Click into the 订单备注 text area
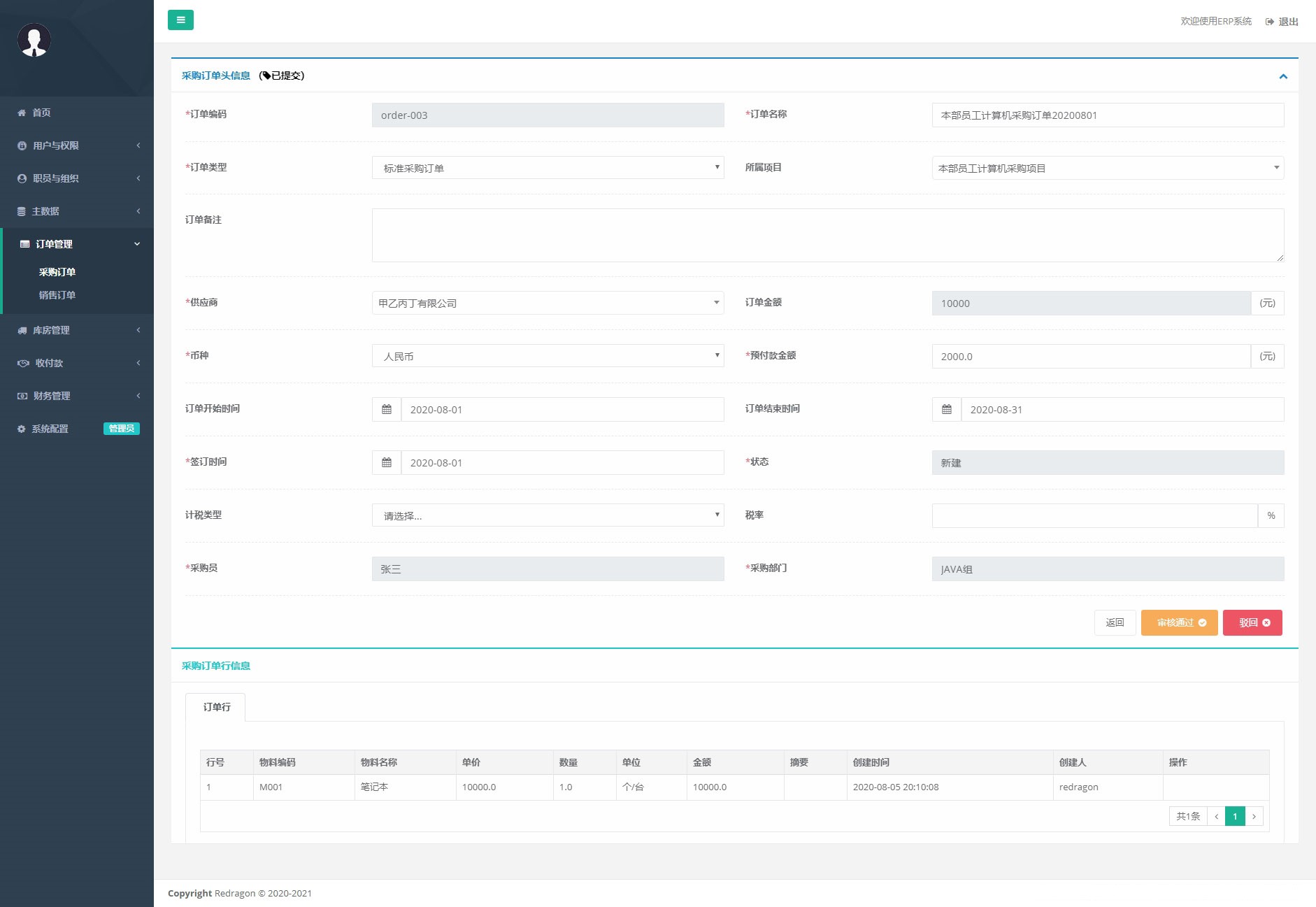 (x=827, y=236)
